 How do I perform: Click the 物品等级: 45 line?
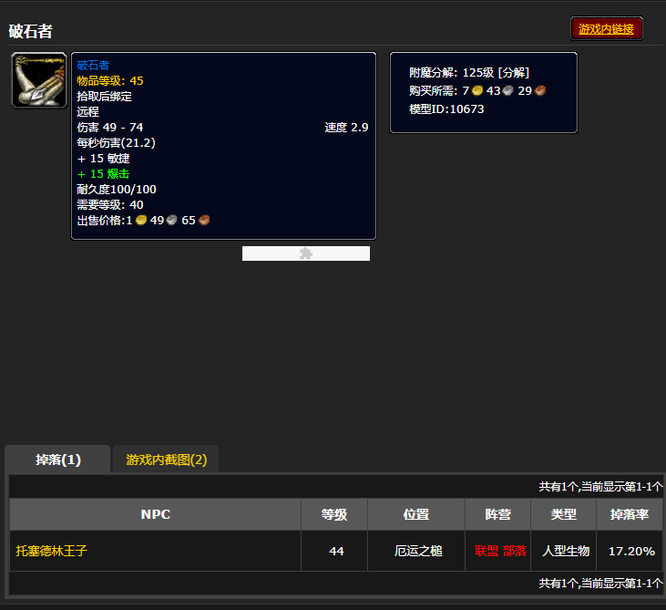point(110,81)
